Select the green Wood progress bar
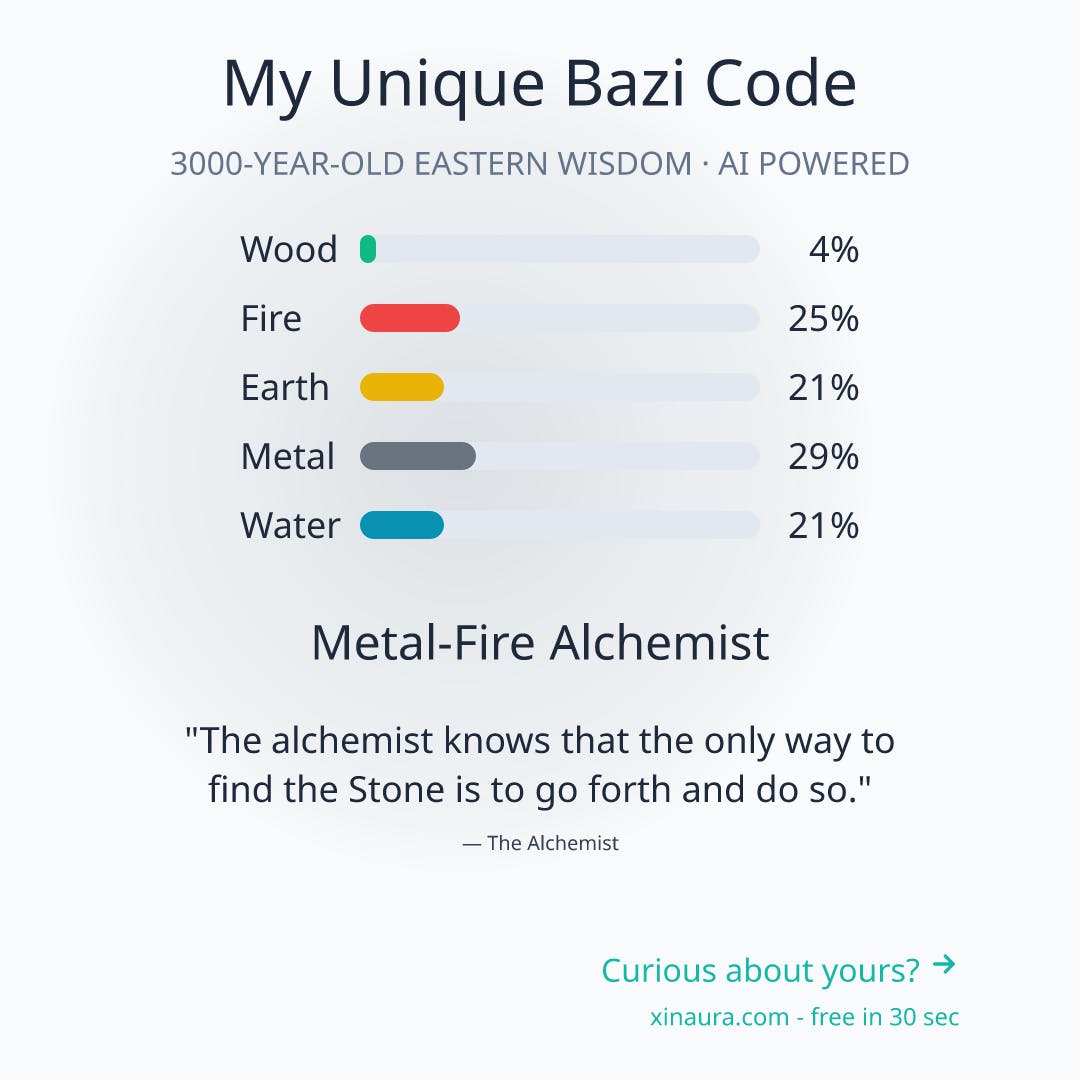Viewport: 1080px width, 1080px height. point(560,249)
